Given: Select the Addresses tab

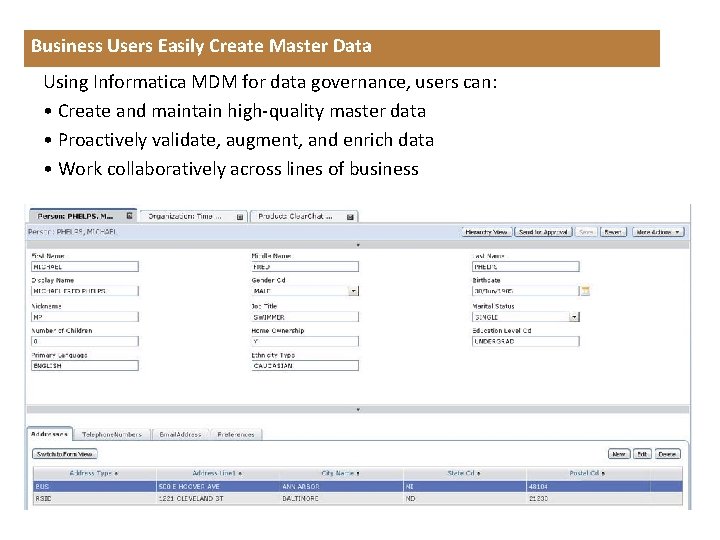Looking at the screenshot, I should click(x=50, y=434).
